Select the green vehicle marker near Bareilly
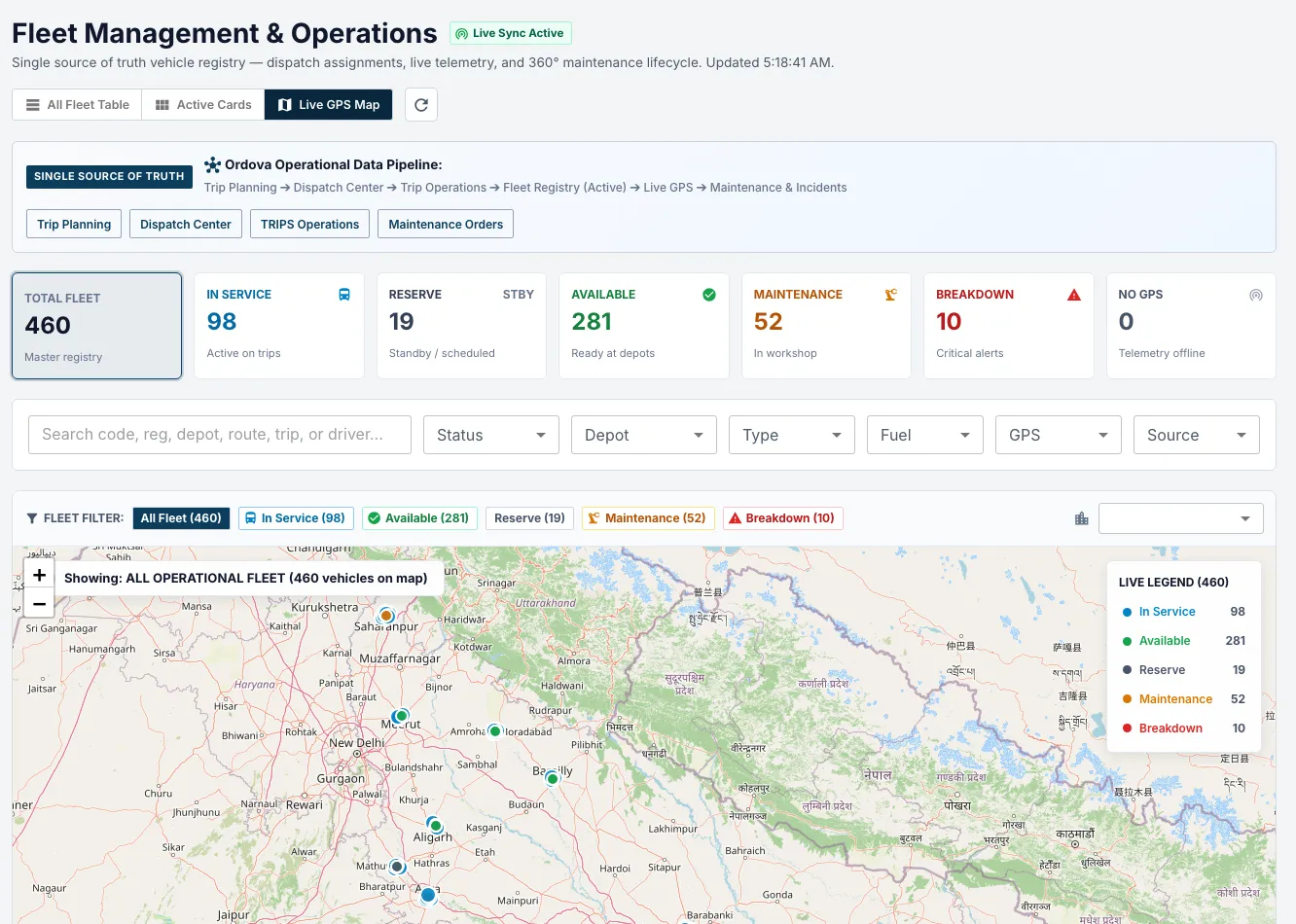This screenshot has height=924, width=1296. coord(553,778)
